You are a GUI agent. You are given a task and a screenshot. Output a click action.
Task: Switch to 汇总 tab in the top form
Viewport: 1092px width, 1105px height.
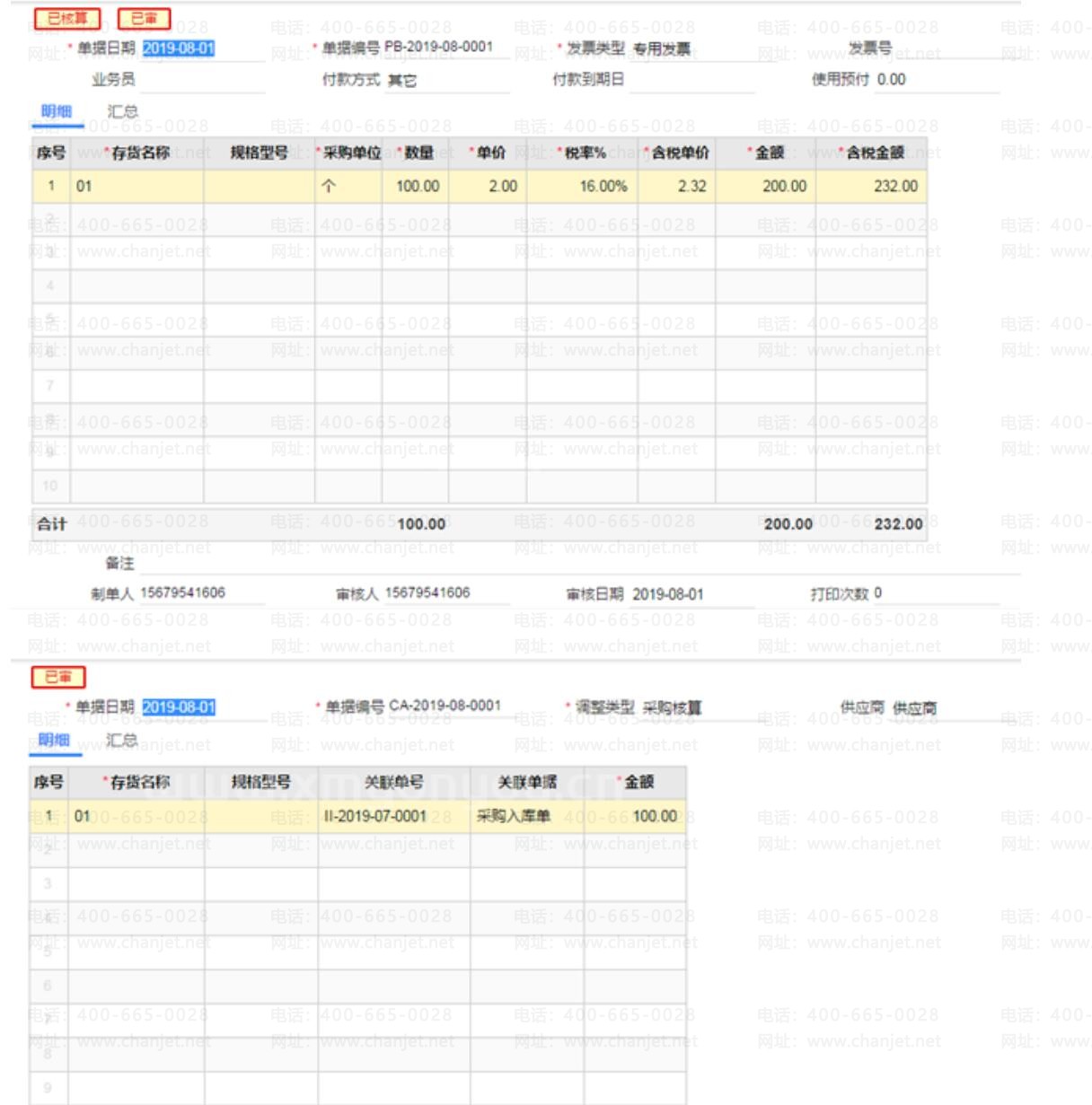[x=122, y=111]
